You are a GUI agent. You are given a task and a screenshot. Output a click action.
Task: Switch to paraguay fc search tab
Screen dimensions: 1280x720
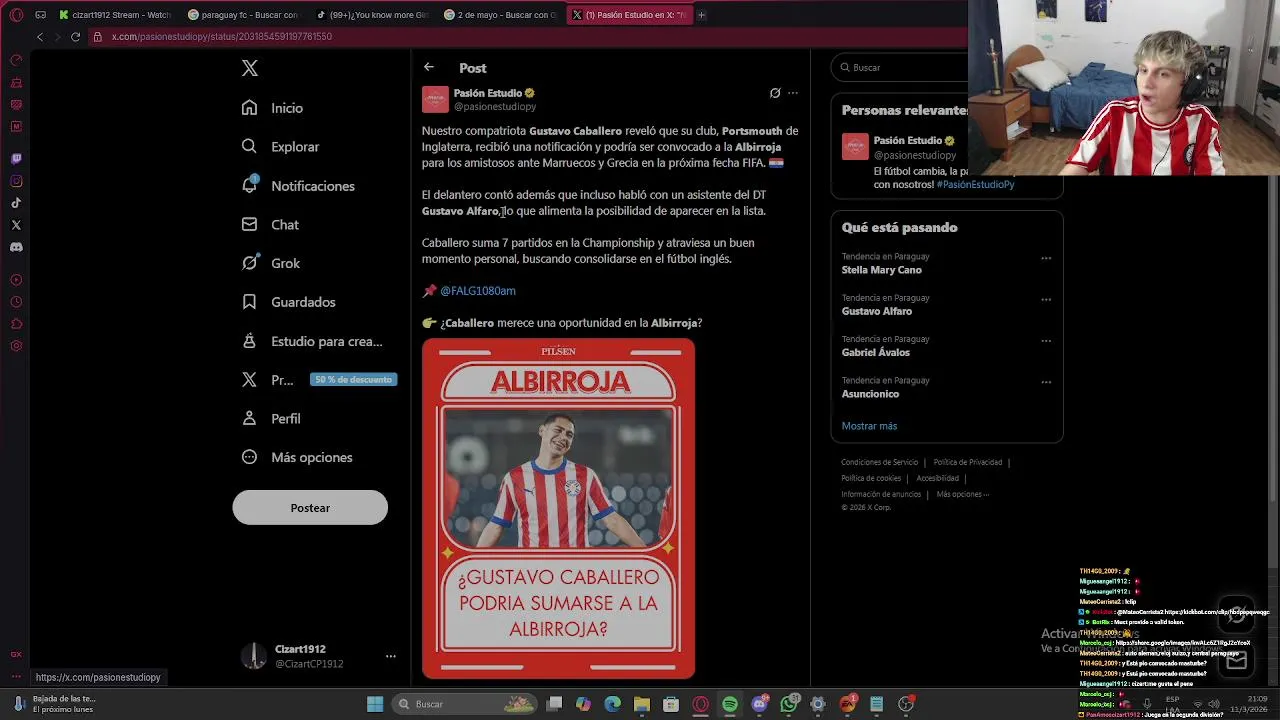[245, 15]
